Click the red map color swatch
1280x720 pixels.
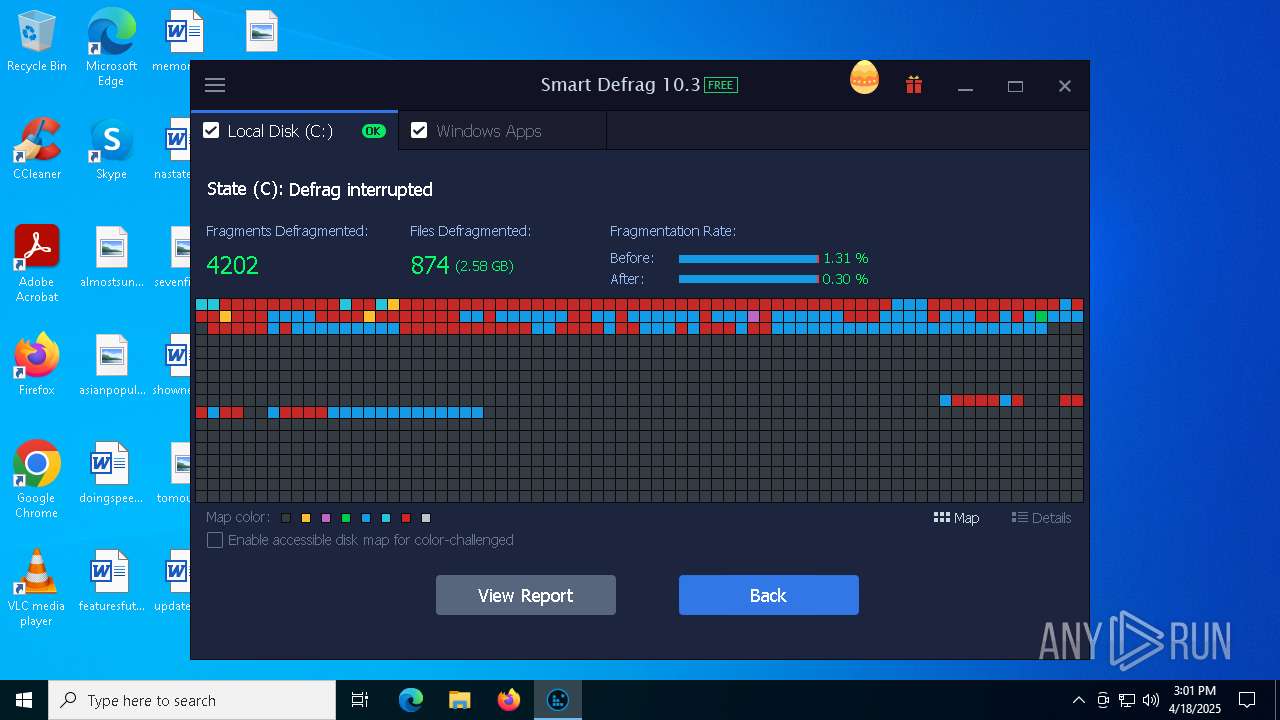406,518
